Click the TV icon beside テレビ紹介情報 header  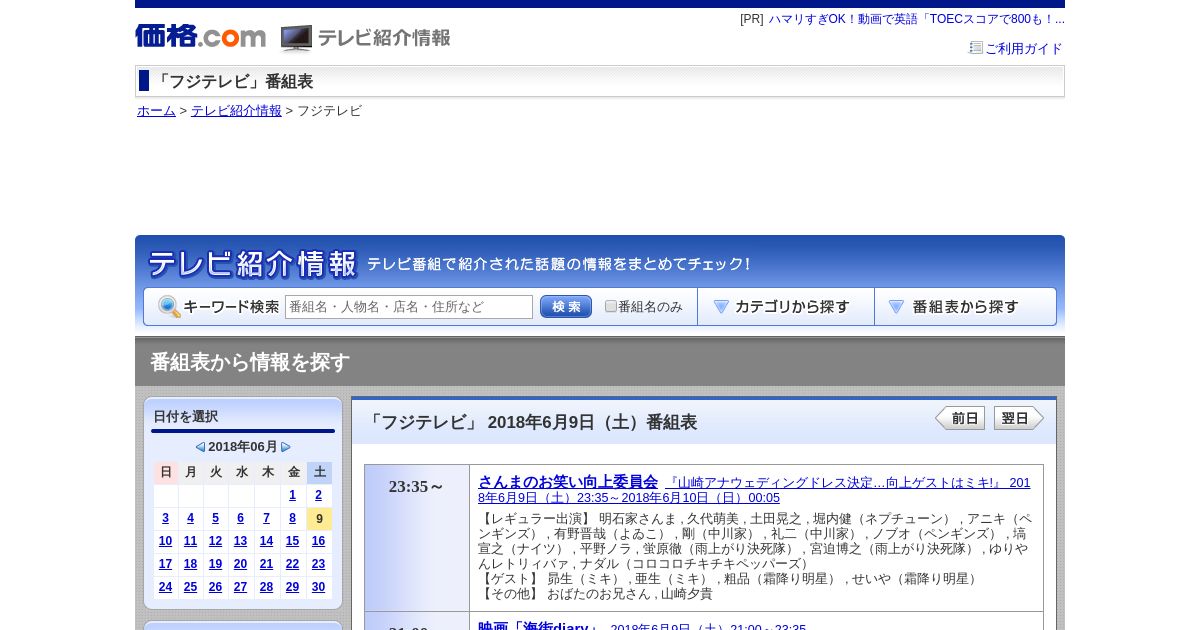click(x=296, y=38)
